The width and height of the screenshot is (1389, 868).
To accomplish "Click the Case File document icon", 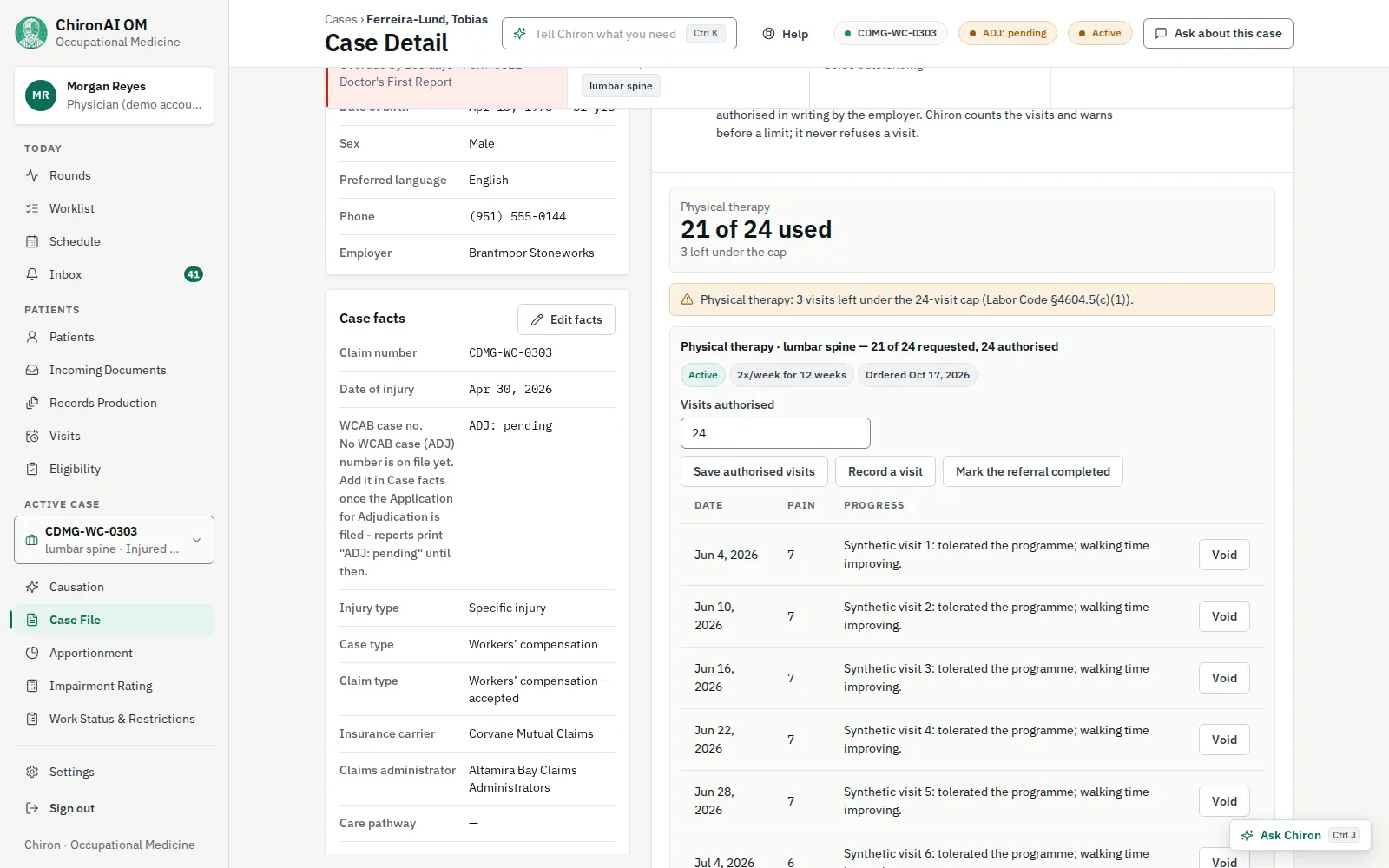I will (32, 620).
